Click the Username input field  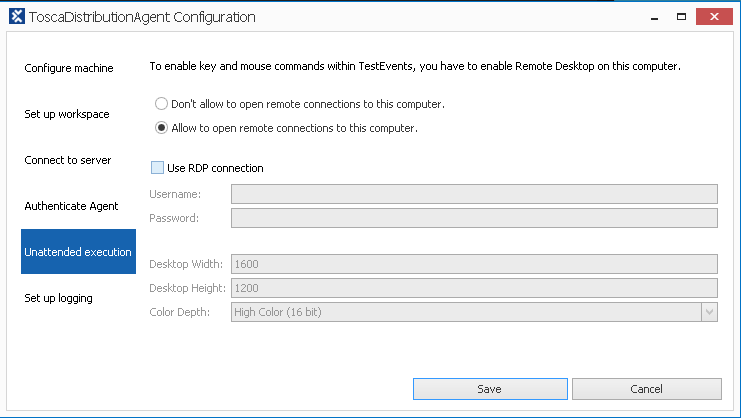(x=474, y=194)
